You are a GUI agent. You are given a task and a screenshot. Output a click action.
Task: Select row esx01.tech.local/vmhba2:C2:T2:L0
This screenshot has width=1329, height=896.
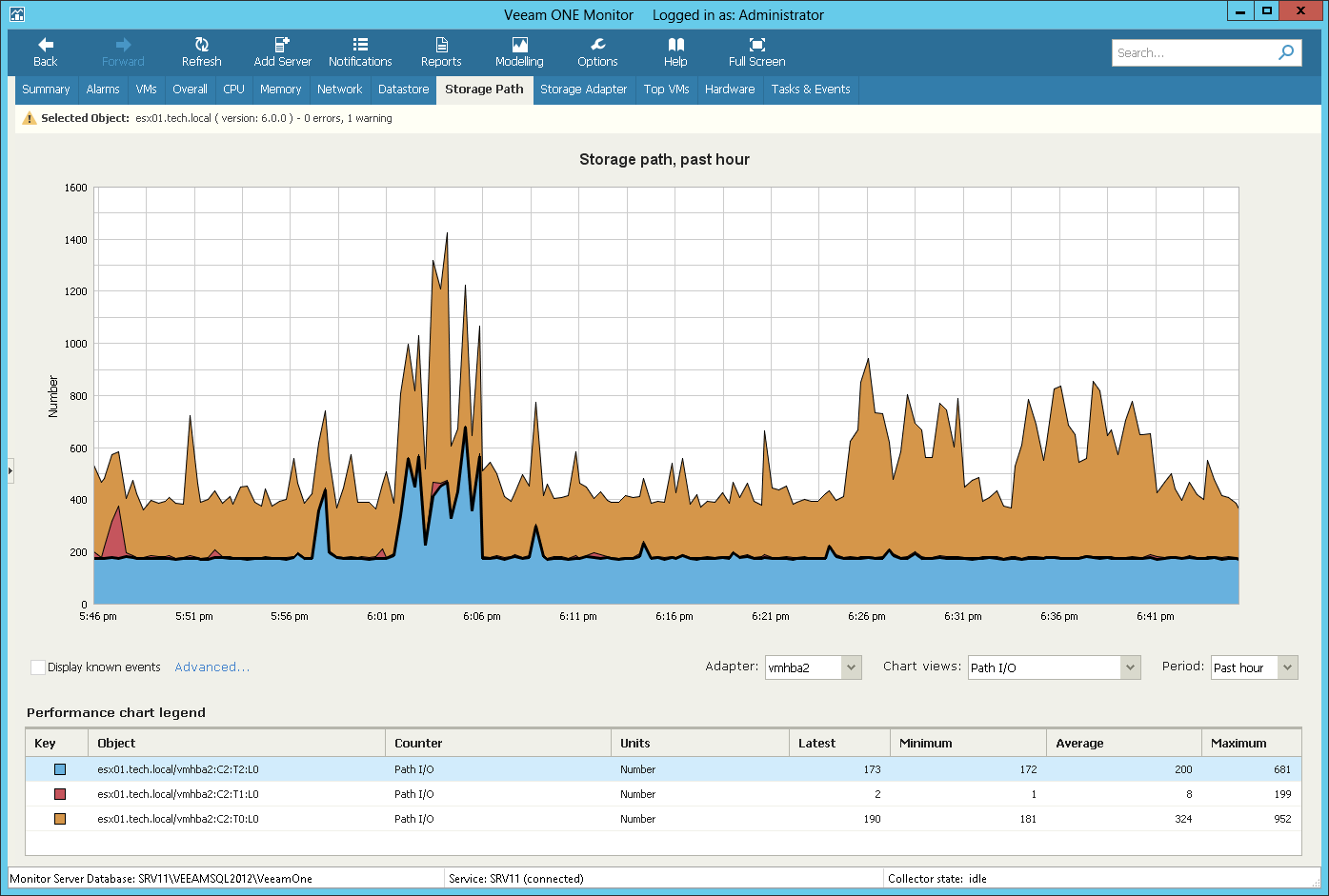click(x=663, y=769)
